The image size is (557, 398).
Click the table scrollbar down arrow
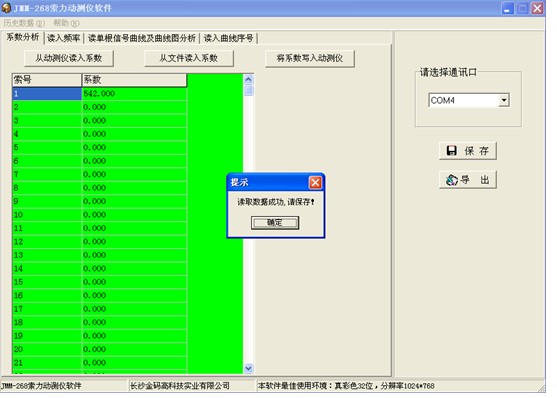point(249,368)
